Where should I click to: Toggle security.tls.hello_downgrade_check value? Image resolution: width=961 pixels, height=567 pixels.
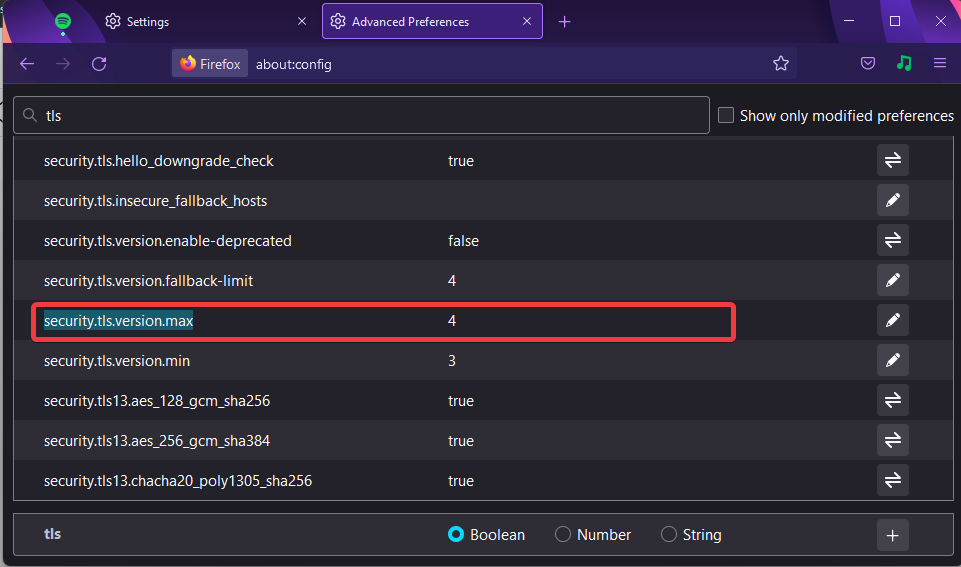pyautogui.click(x=892, y=161)
